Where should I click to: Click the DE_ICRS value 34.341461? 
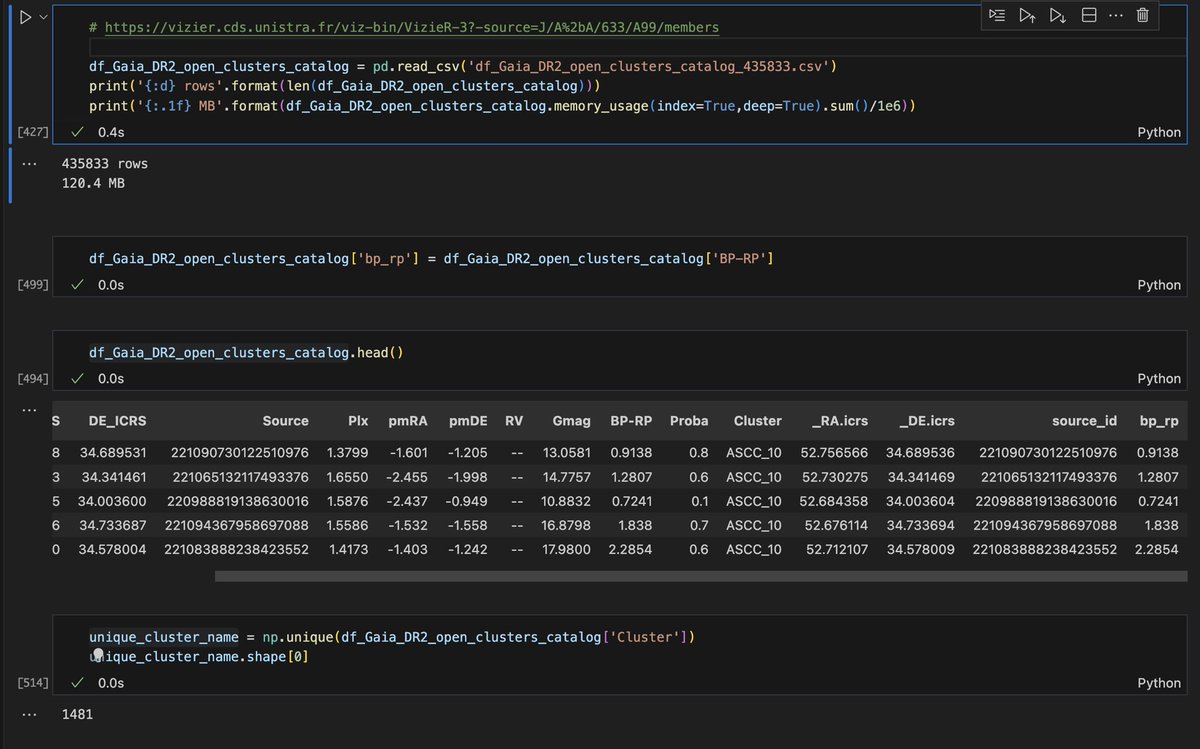pyautogui.click(x=114, y=477)
